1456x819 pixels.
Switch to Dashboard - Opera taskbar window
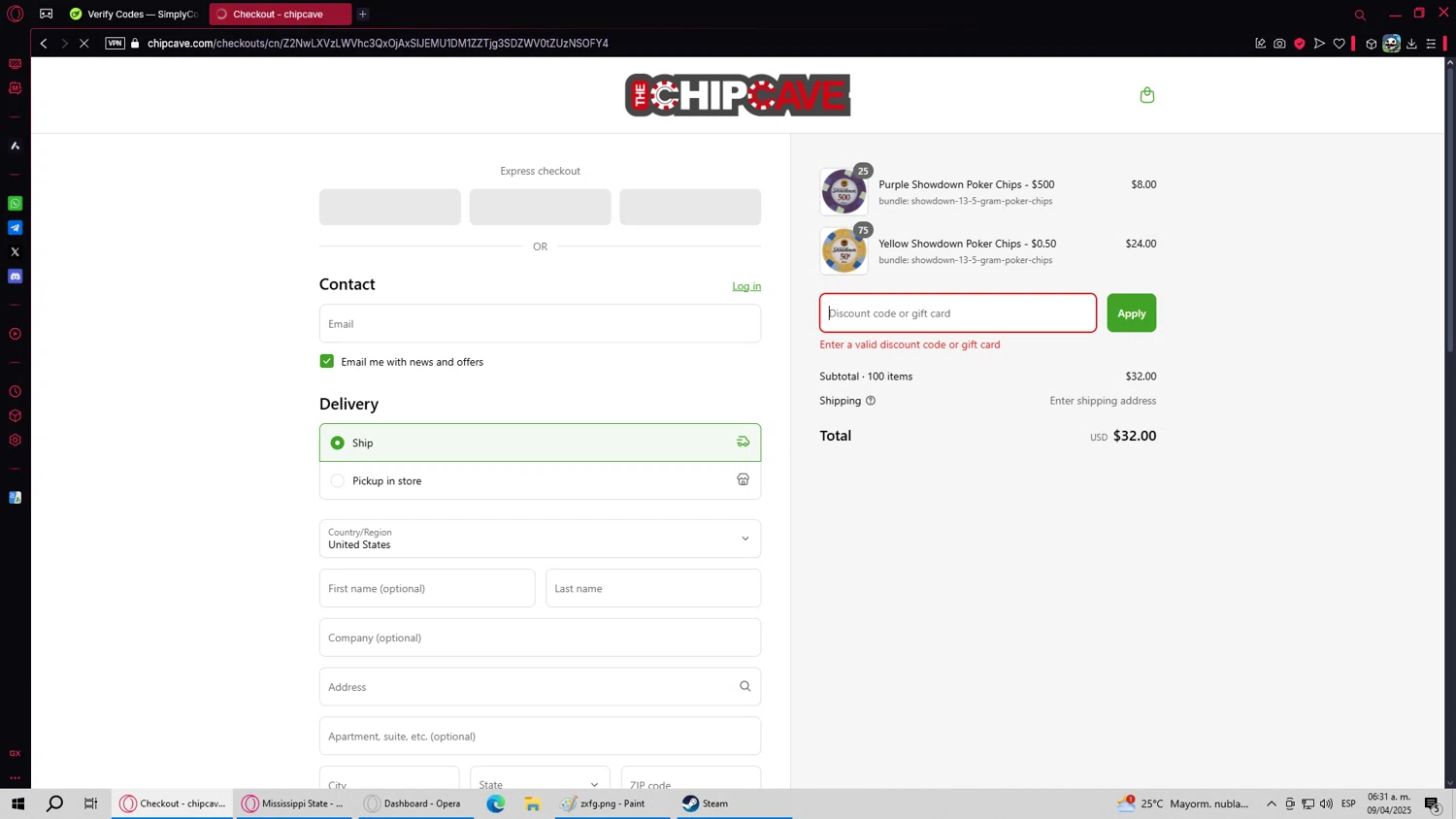pos(414,803)
